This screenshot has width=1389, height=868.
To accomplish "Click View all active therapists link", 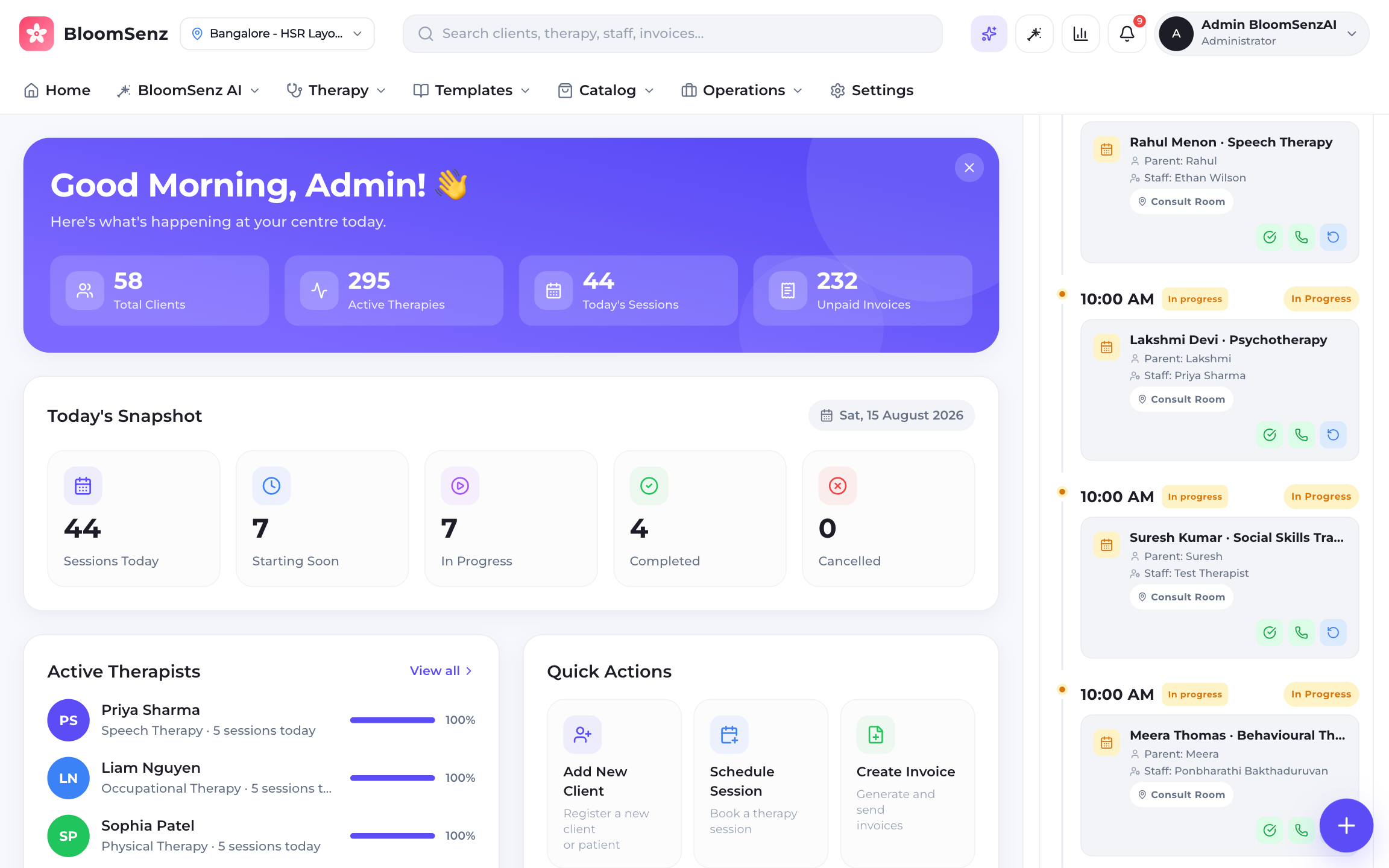I will click(x=441, y=671).
